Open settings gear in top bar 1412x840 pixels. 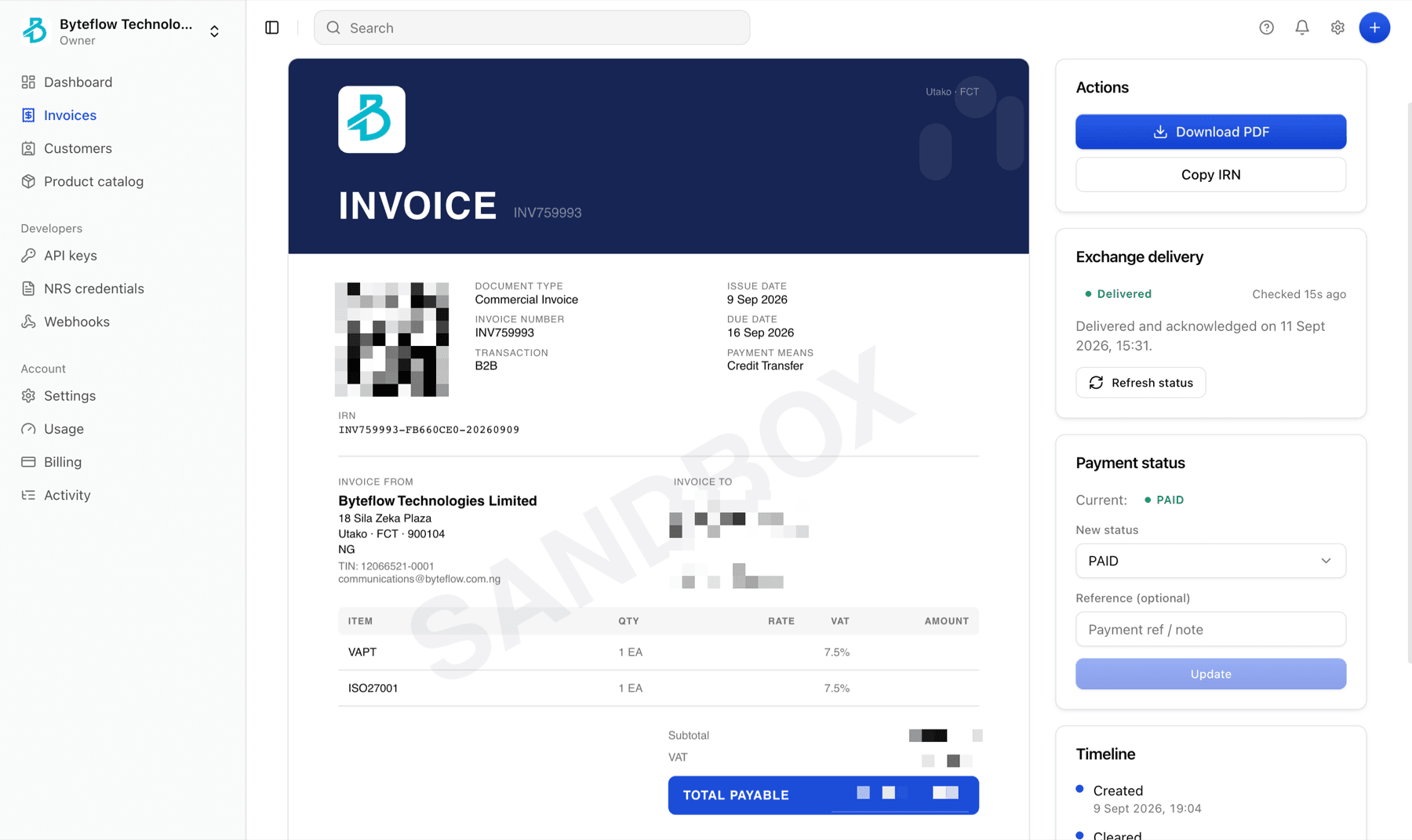click(1337, 27)
